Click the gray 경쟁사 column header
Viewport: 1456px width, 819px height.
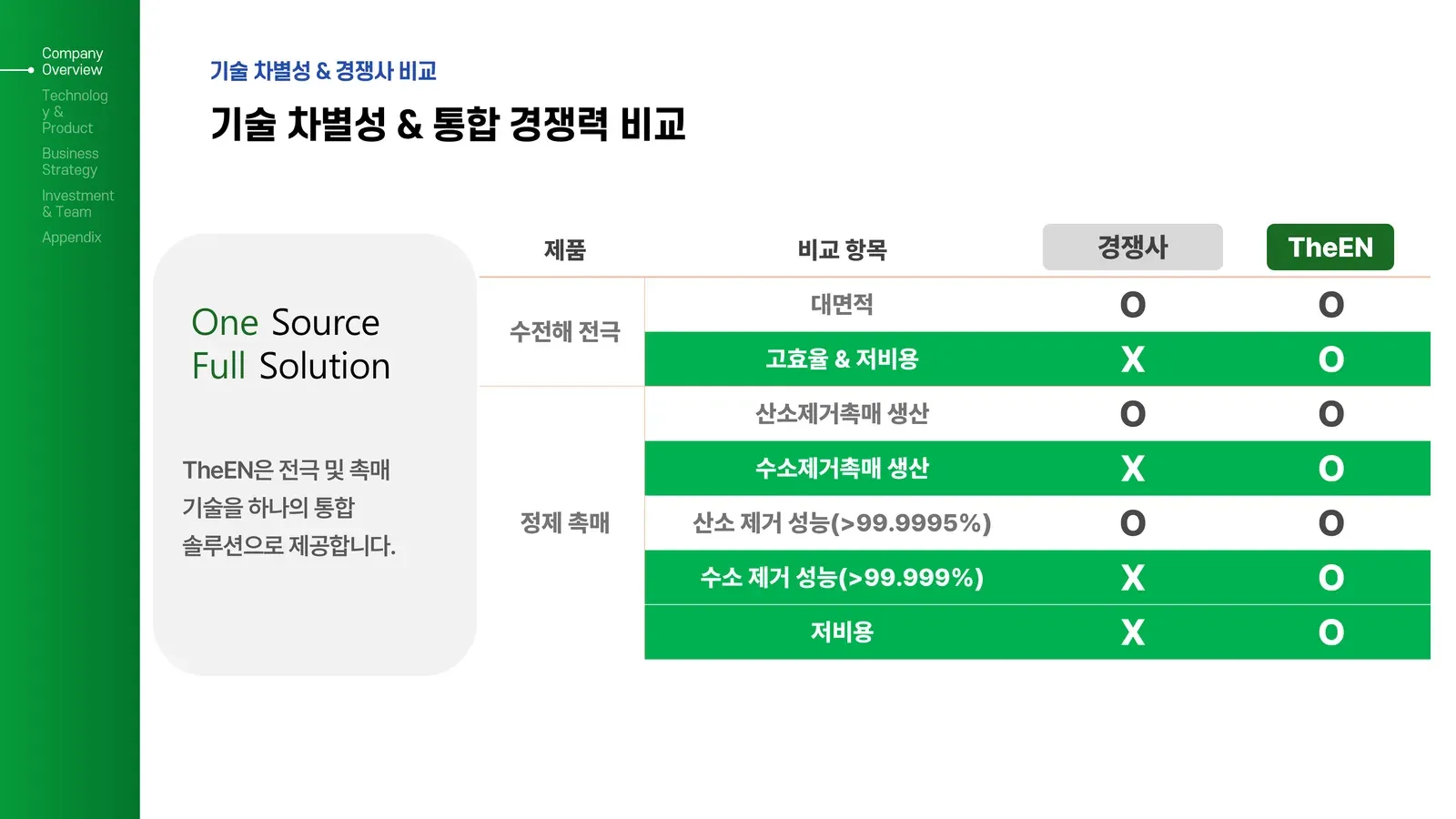(x=1132, y=247)
